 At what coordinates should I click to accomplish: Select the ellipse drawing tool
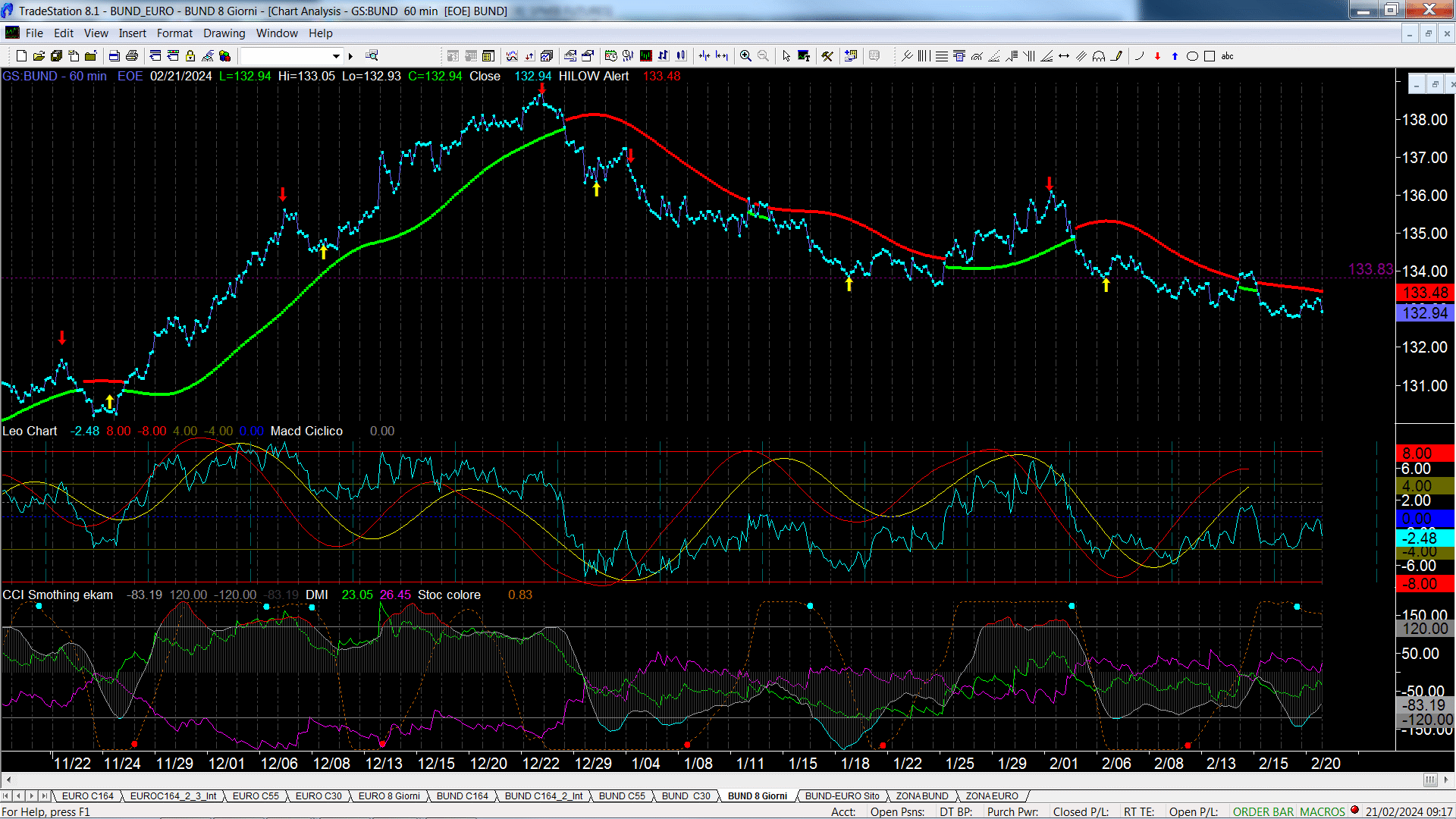tap(1192, 56)
